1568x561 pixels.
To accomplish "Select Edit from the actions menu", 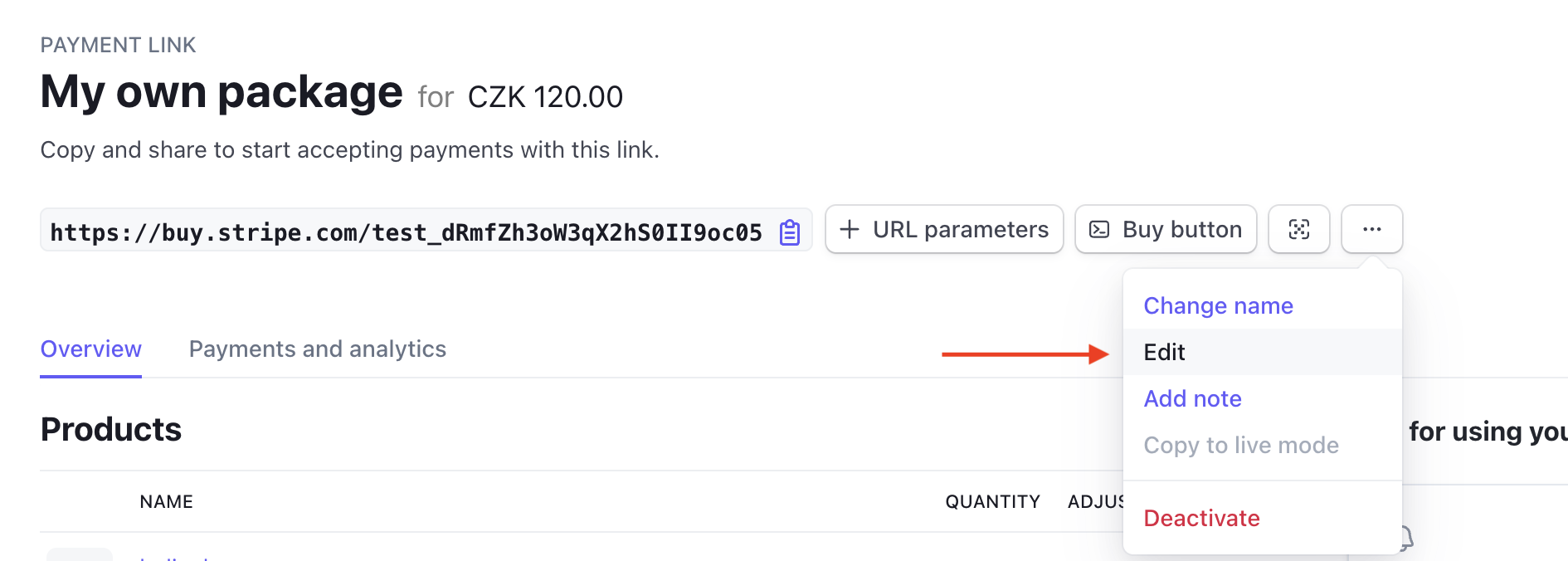I will (1165, 352).
